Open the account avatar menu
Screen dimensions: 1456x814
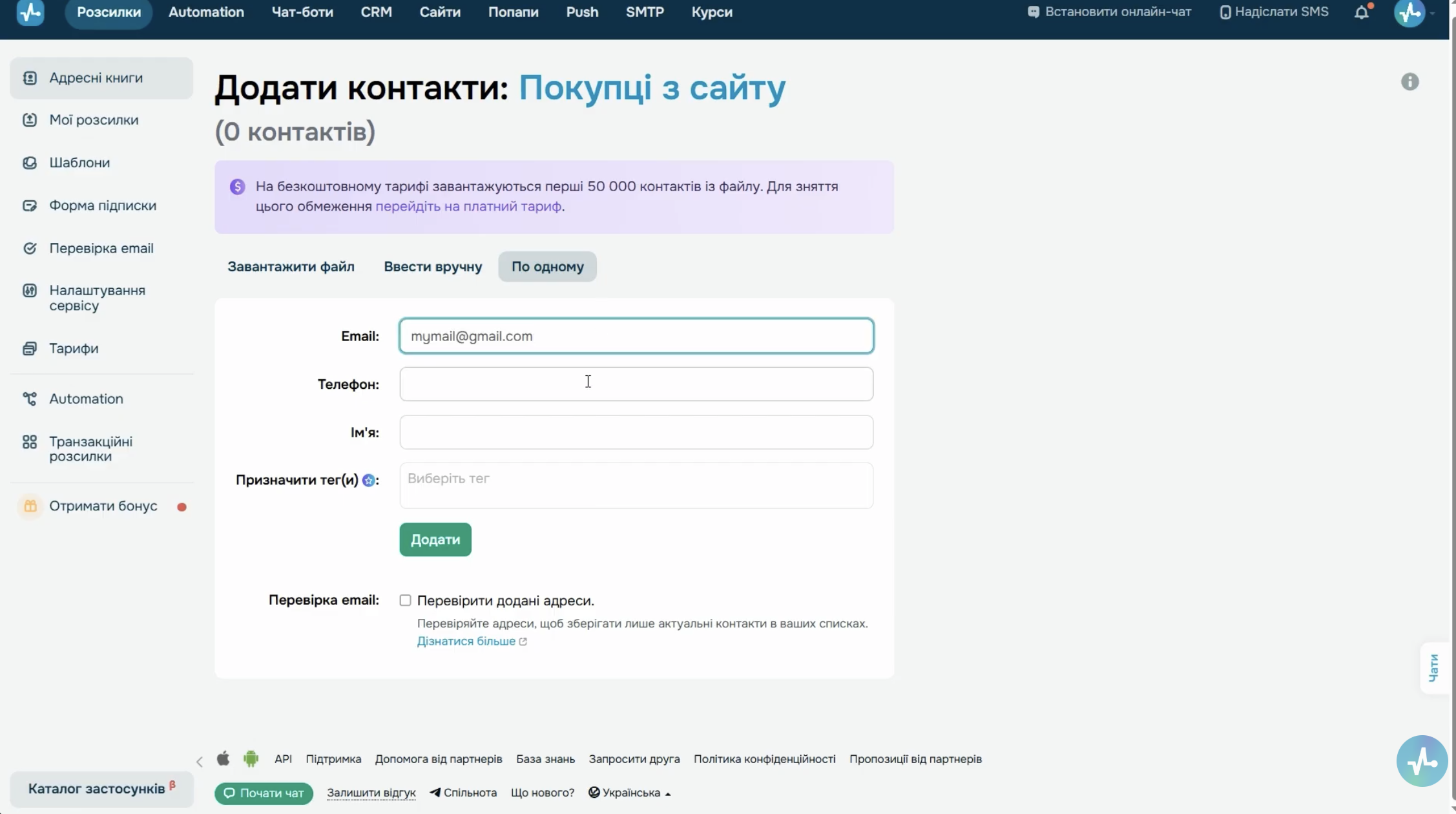click(1409, 12)
